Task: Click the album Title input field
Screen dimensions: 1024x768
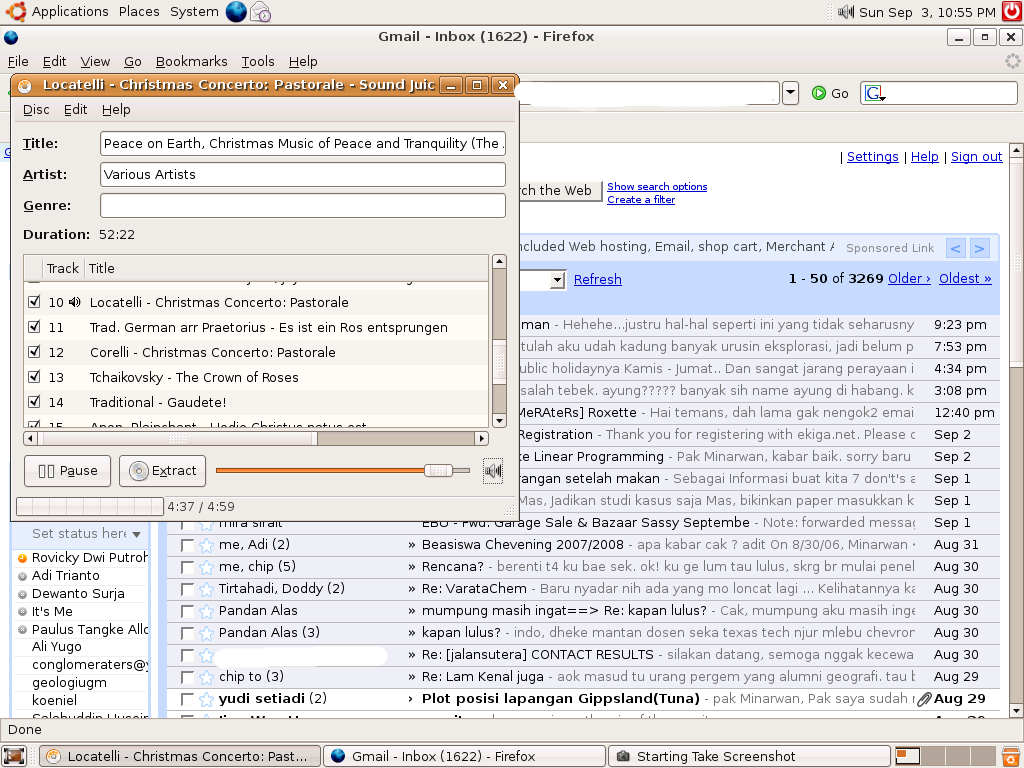Action: pos(303,144)
